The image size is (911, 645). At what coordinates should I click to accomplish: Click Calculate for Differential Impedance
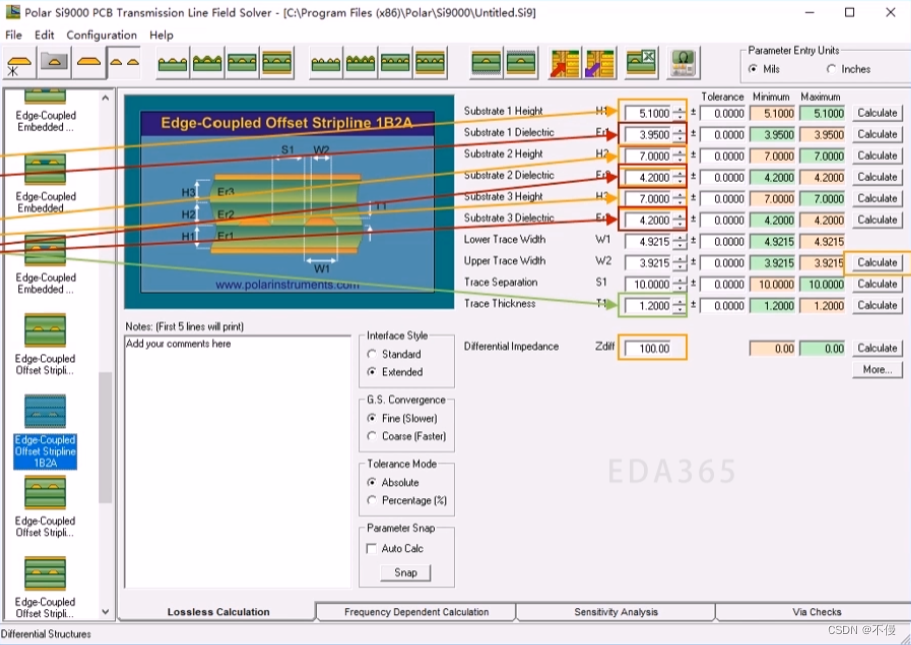[877, 348]
